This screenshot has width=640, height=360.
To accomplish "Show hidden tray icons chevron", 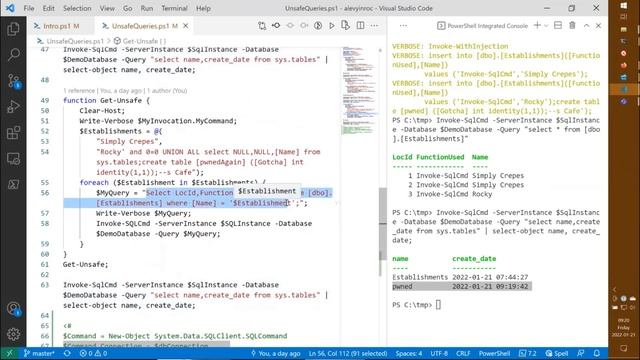I will pyautogui.click(x=615, y=289).
